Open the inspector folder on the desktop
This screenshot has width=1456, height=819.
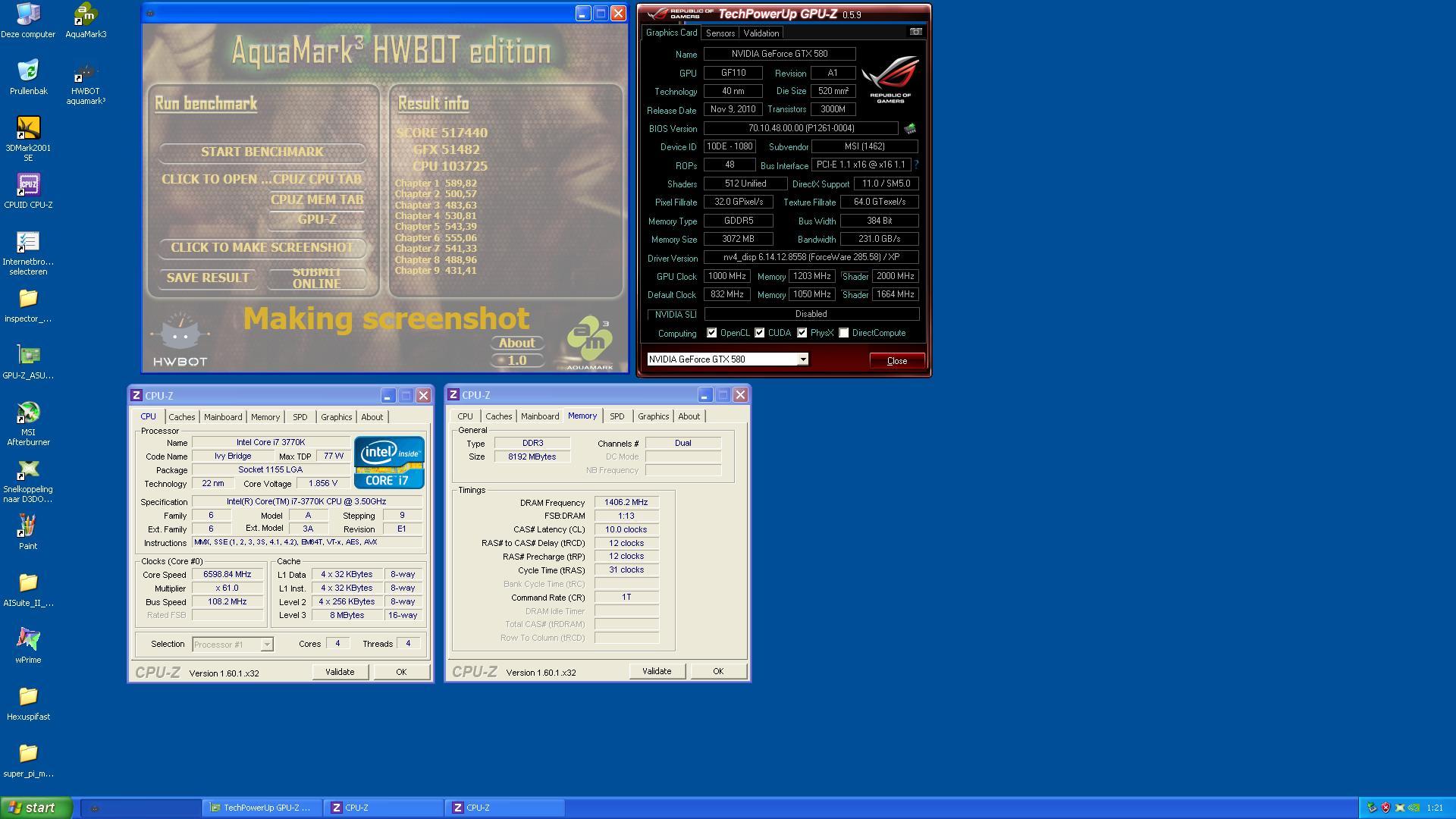pyautogui.click(x=28, y=305)
